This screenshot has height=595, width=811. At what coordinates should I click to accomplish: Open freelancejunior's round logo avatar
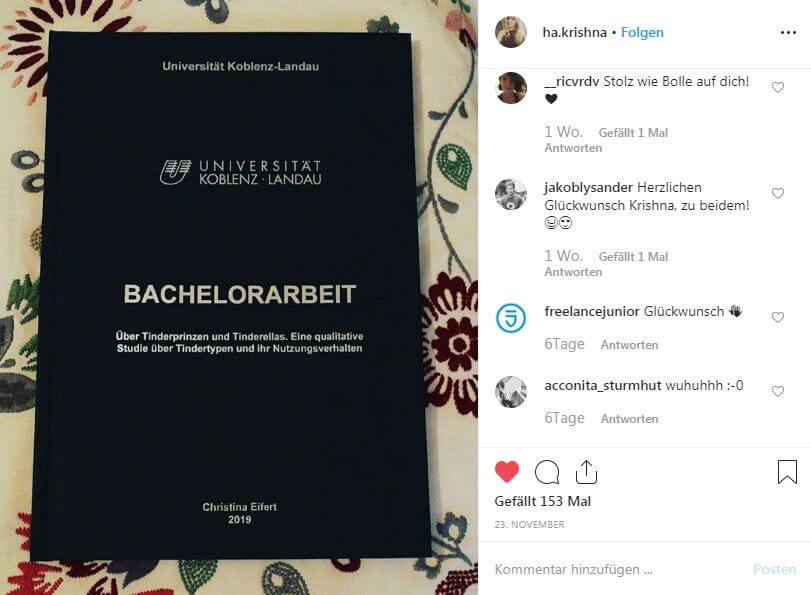tap(510, 317)
